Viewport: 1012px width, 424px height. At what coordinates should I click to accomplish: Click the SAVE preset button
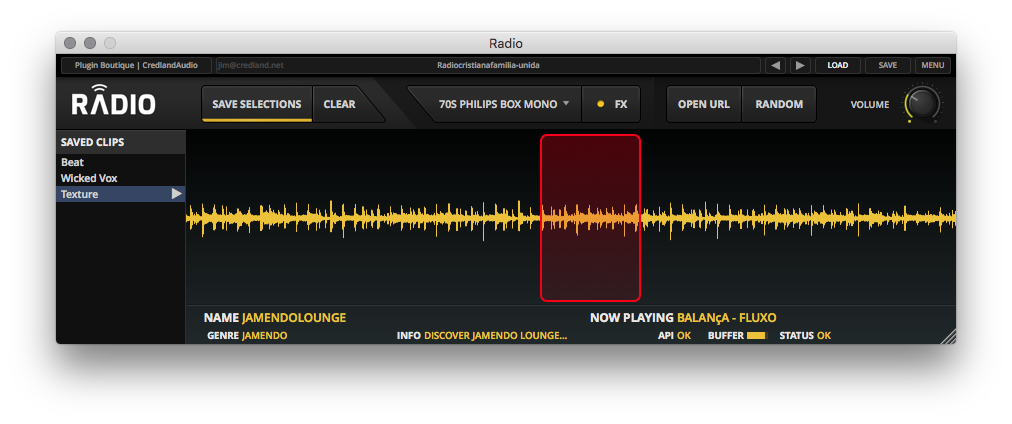[887, 65]
